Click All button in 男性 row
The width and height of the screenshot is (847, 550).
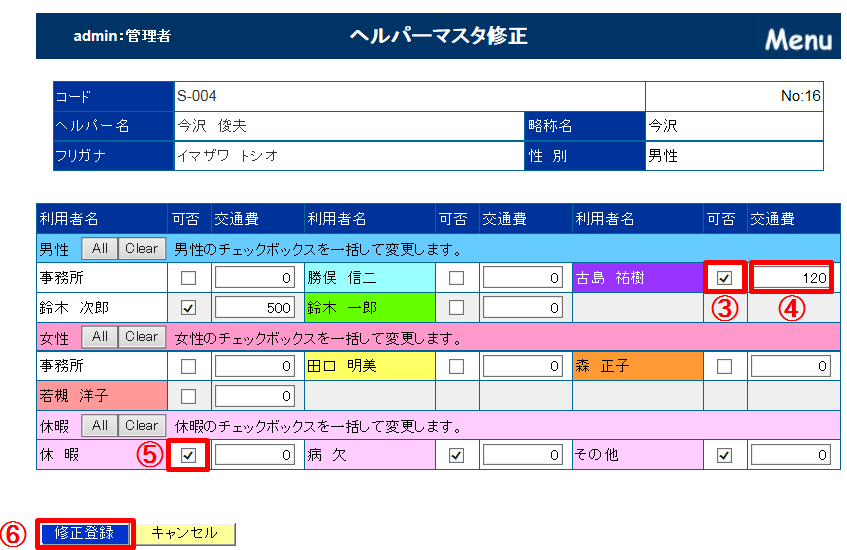tap(100, 248)
